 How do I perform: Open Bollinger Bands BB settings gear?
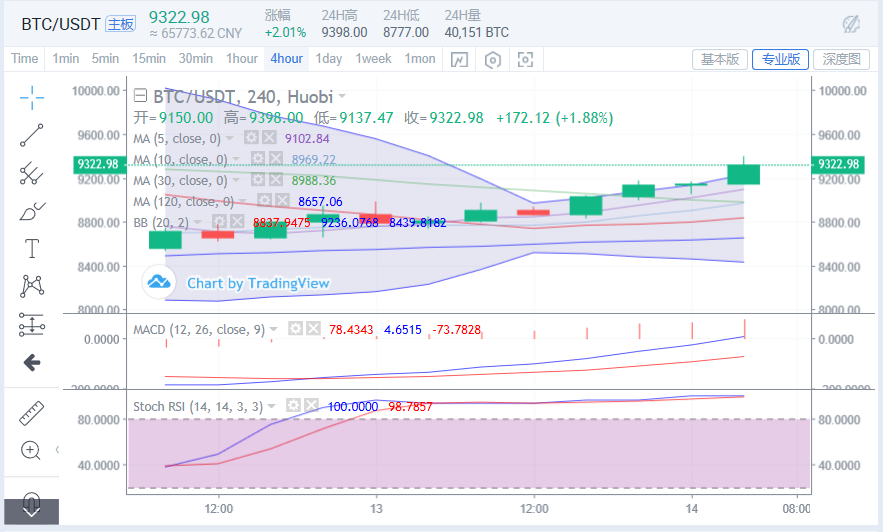[x=220, y=222]
